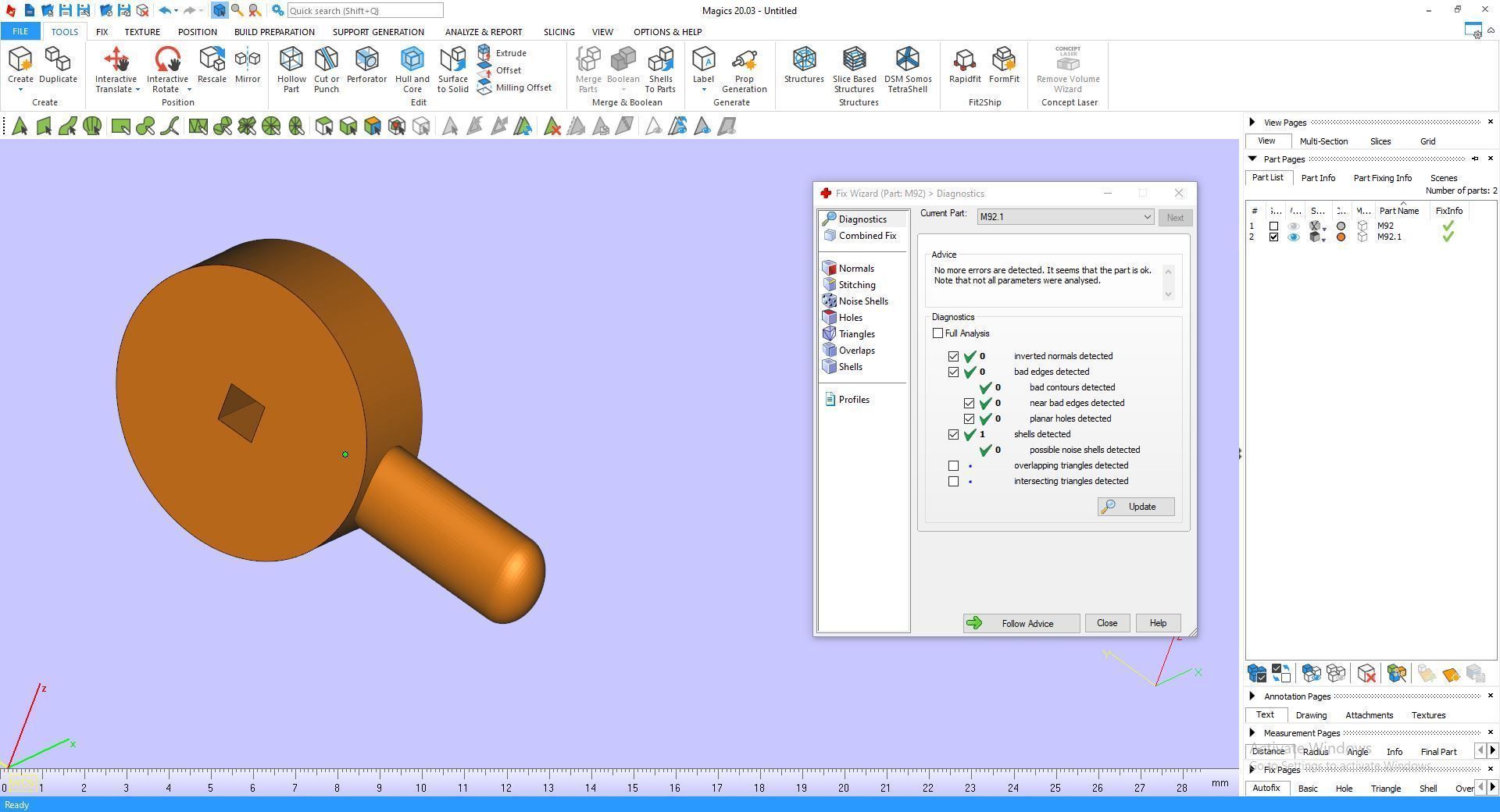Open Slice Based Structures
The width and height of the screenshot is (1500, 812).
pyautogui.click(x=854, y=69)
